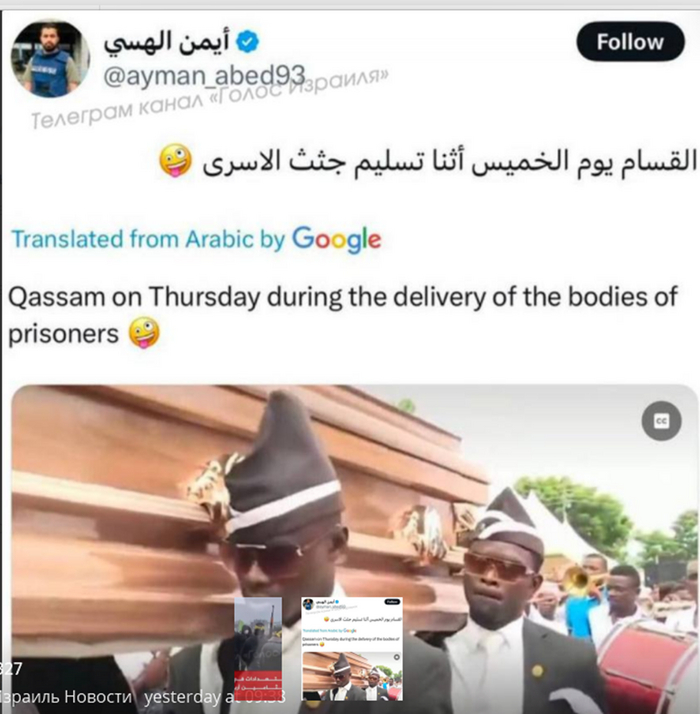Click the Израиль Новости channel name

pos(66,697)
